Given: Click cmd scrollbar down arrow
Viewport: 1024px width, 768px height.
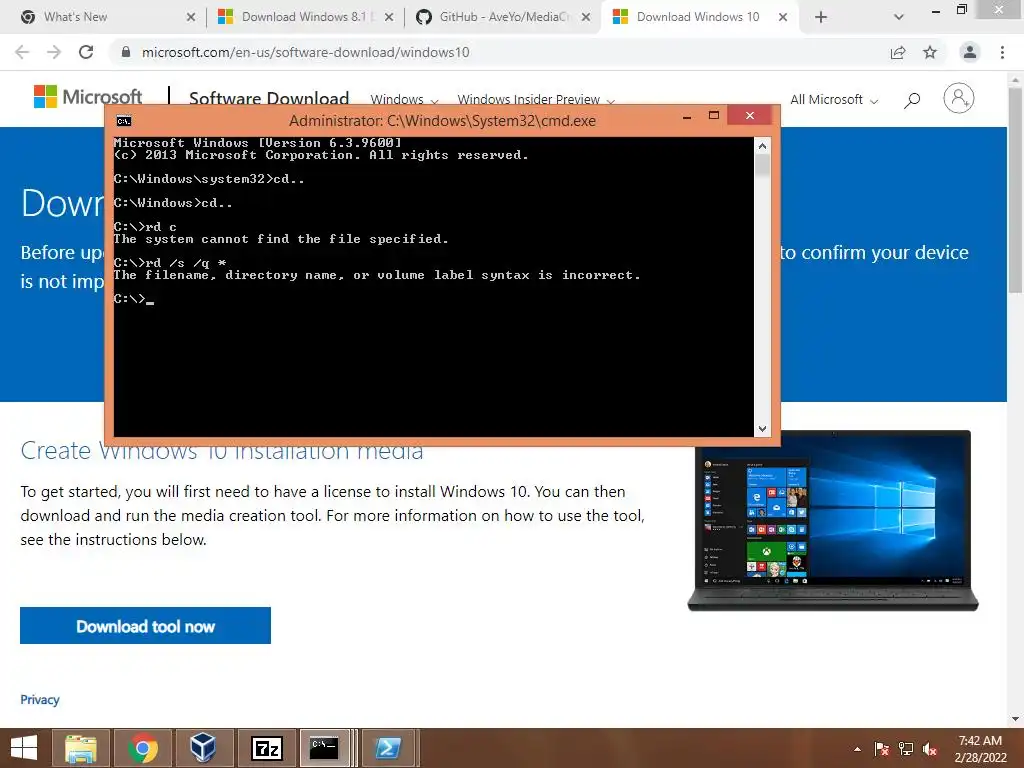Looking at the screenshot, I should 762,429.
